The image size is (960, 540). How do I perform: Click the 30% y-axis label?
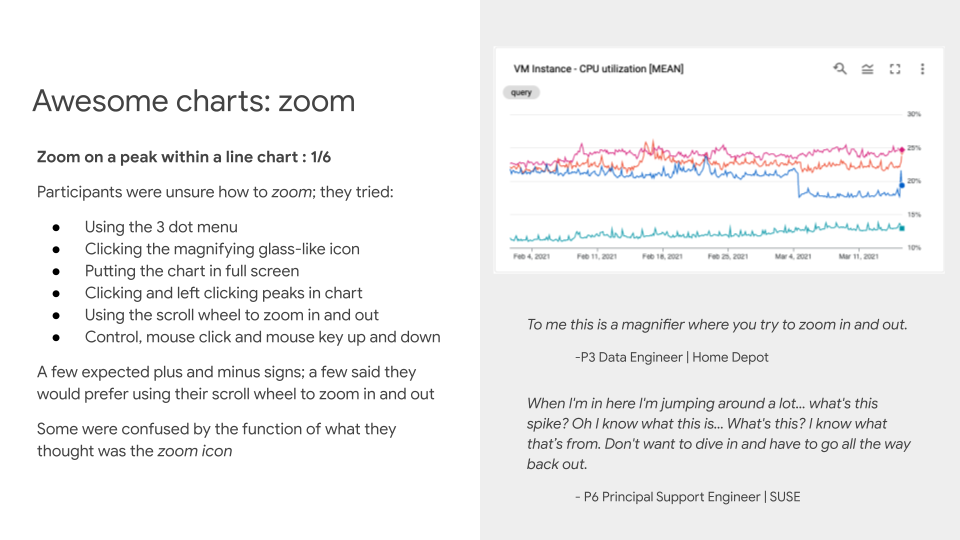(914, 114)
